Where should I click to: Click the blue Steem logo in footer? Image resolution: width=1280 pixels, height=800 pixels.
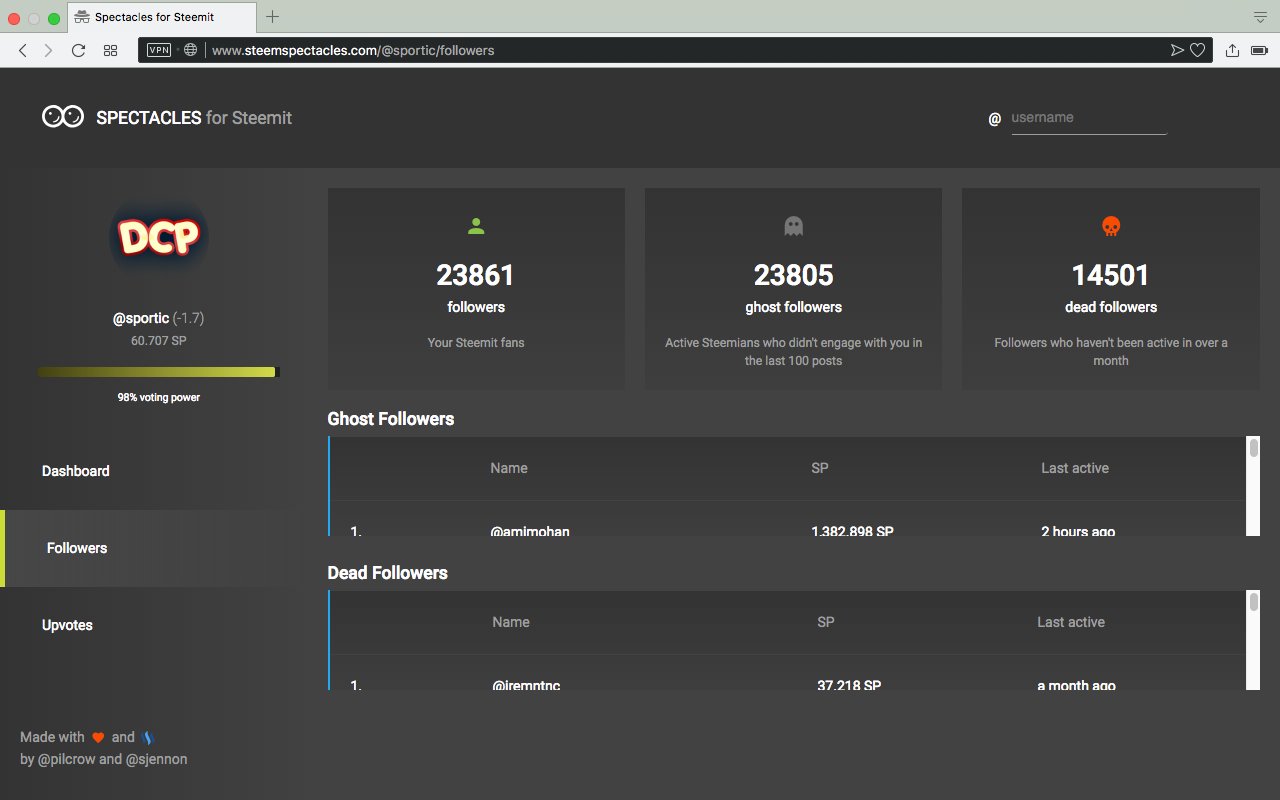(147, 738)
